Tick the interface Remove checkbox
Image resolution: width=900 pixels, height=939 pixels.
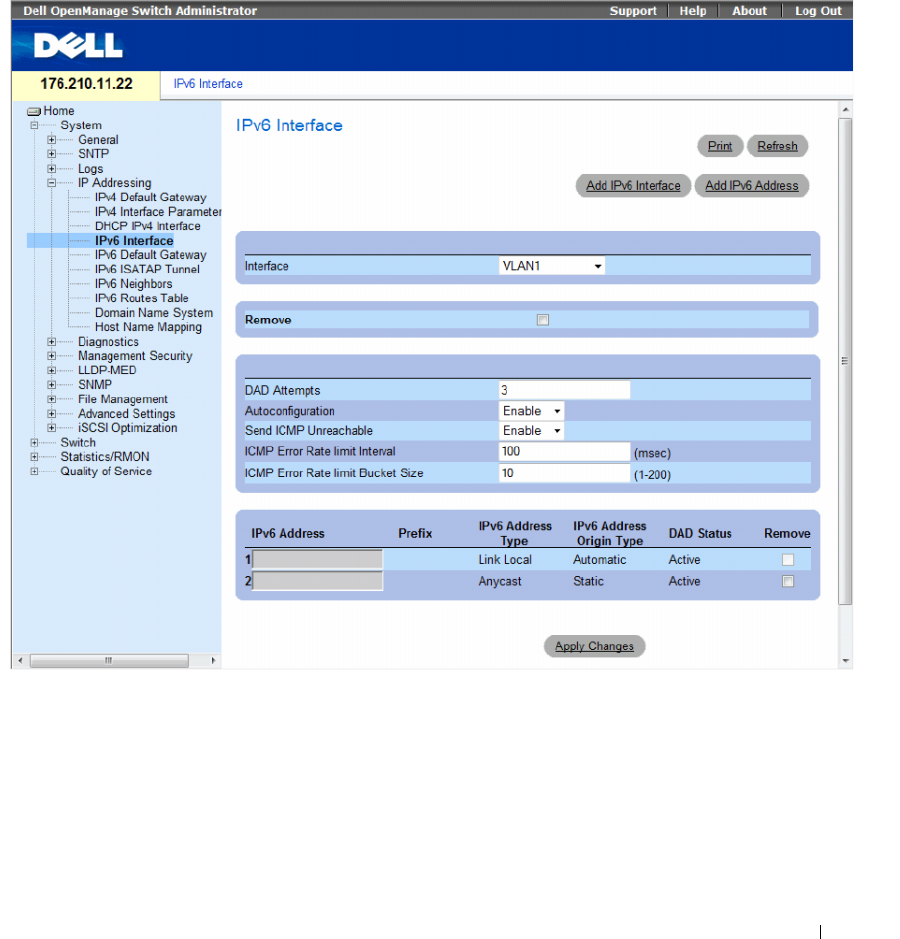(543, 320)
